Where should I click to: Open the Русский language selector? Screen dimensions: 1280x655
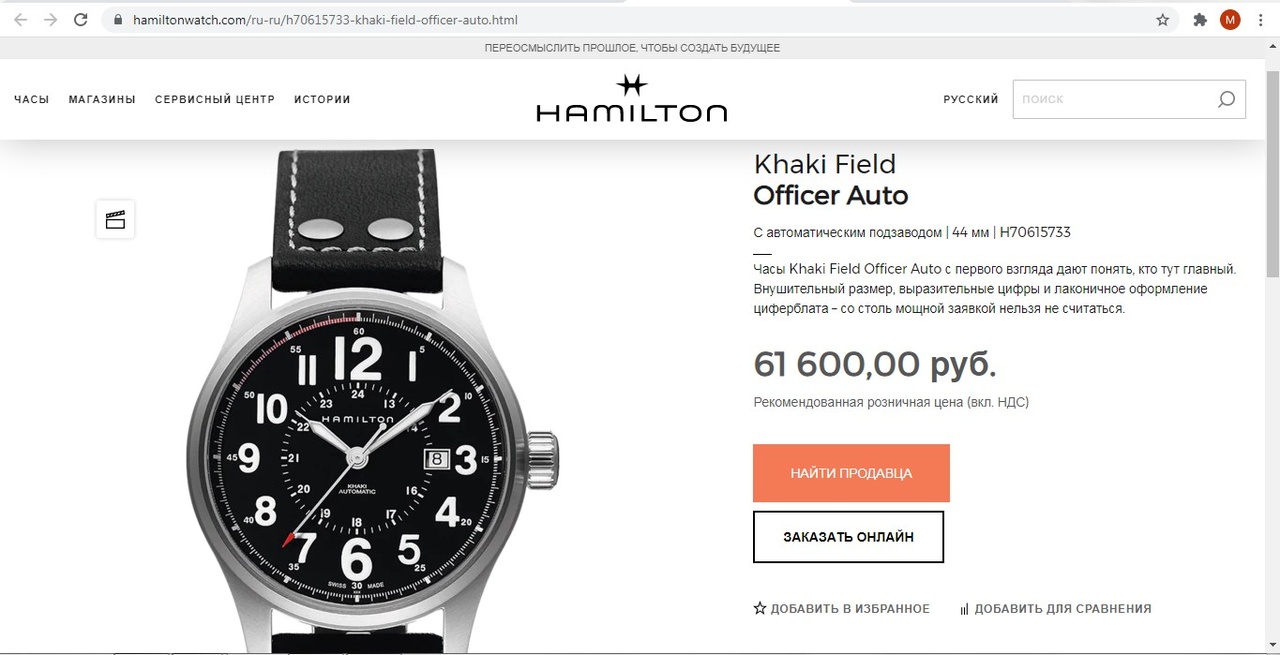tap(971, 99)
